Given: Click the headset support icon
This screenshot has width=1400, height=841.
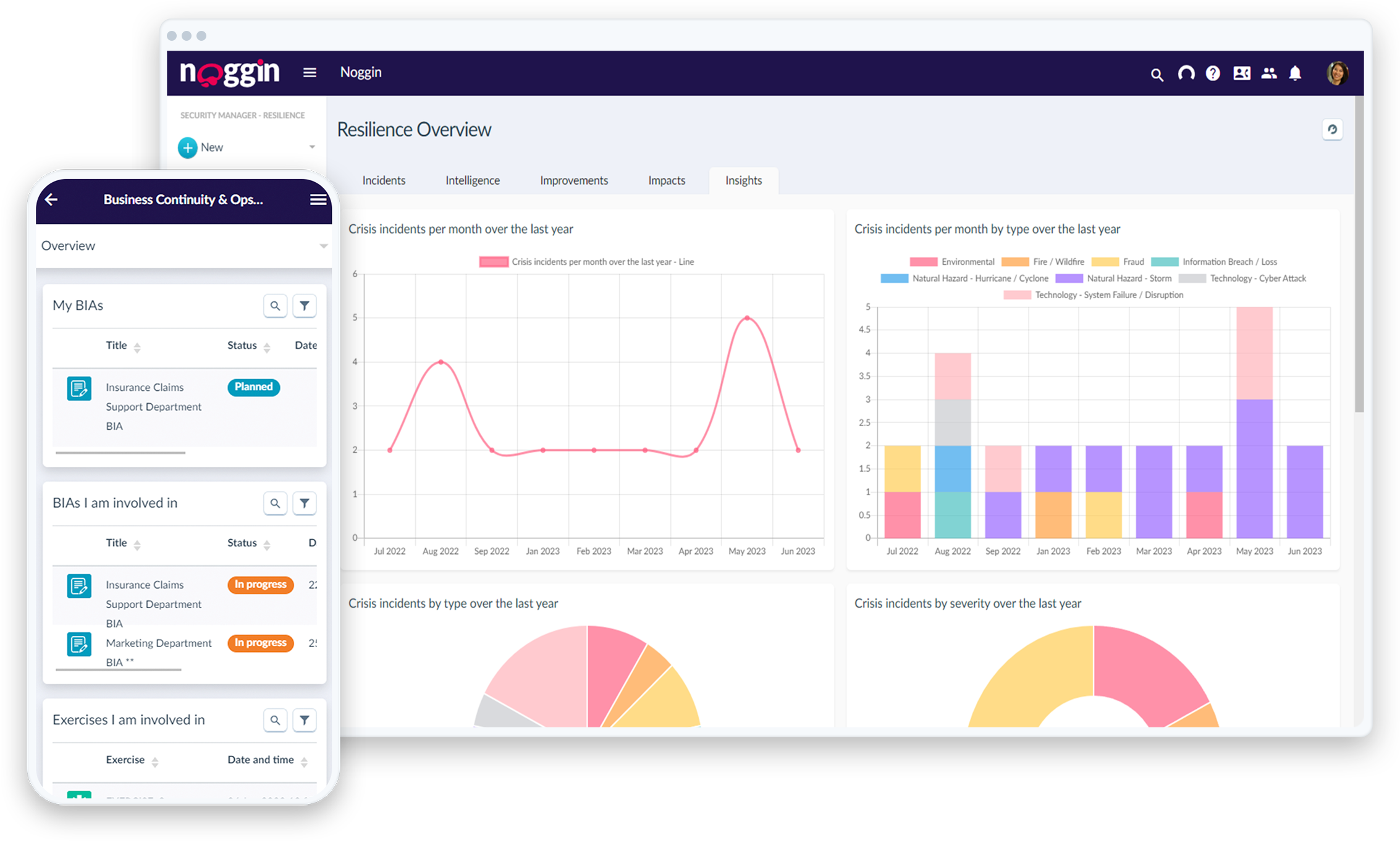Looking at the screenshot, I should (x=1186, y=73).
